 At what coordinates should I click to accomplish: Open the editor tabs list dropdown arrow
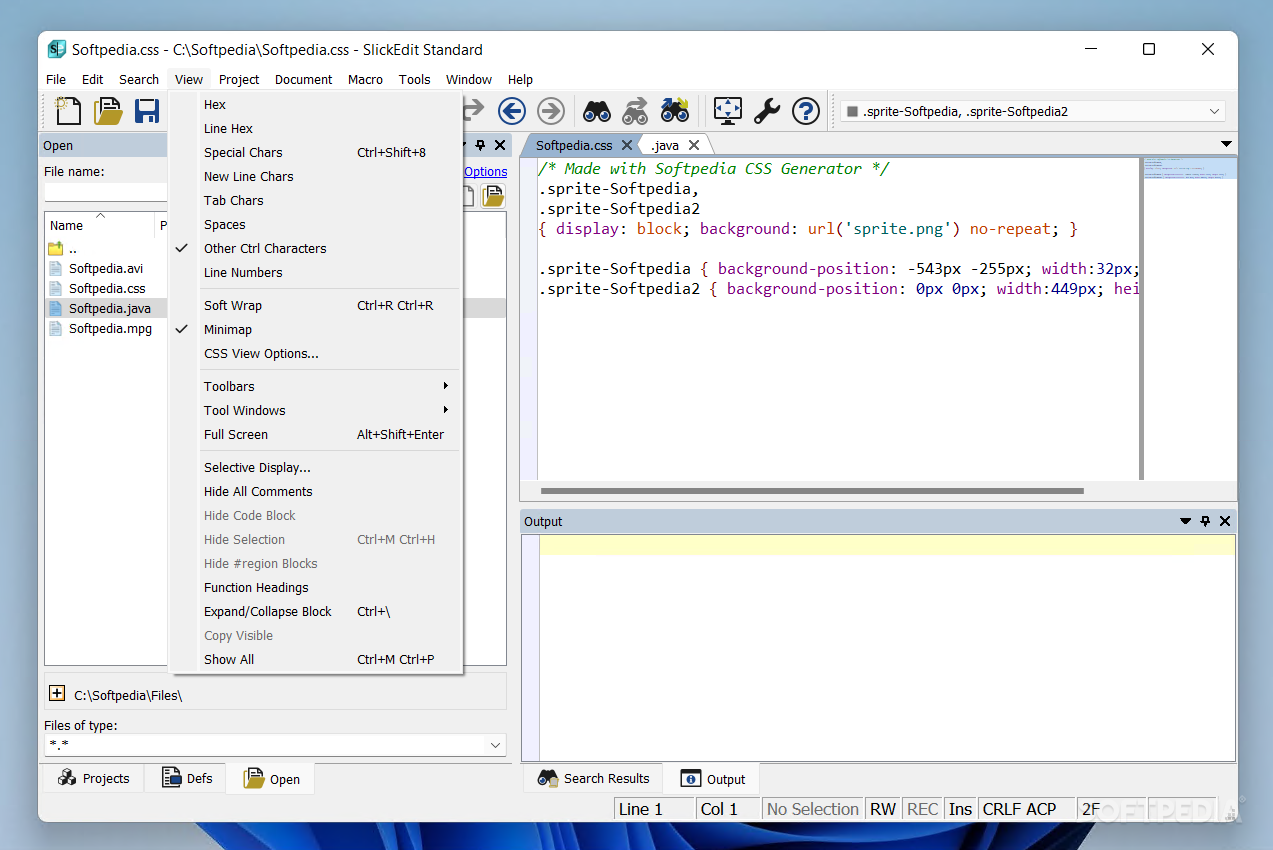1226,145
